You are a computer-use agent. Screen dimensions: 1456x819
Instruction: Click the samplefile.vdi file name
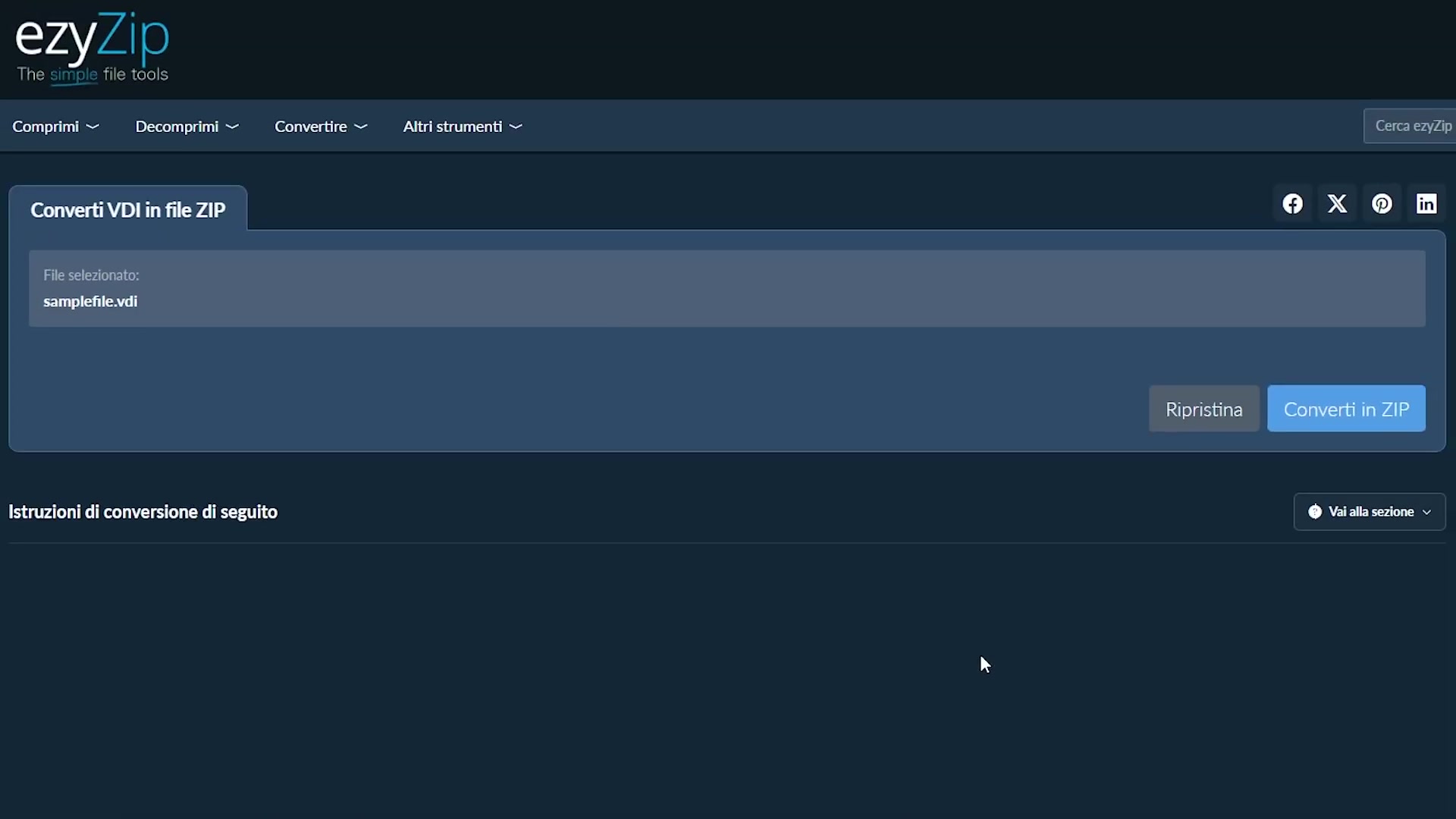90,301
